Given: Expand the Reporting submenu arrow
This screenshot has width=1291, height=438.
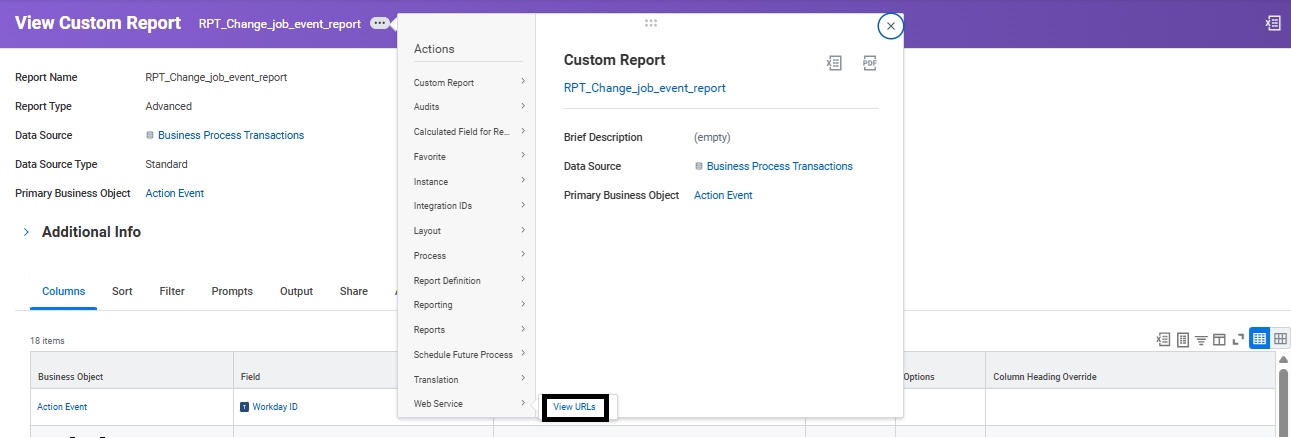Looking at the screenshot, I should pyautogui.click(x=523, y=304).
